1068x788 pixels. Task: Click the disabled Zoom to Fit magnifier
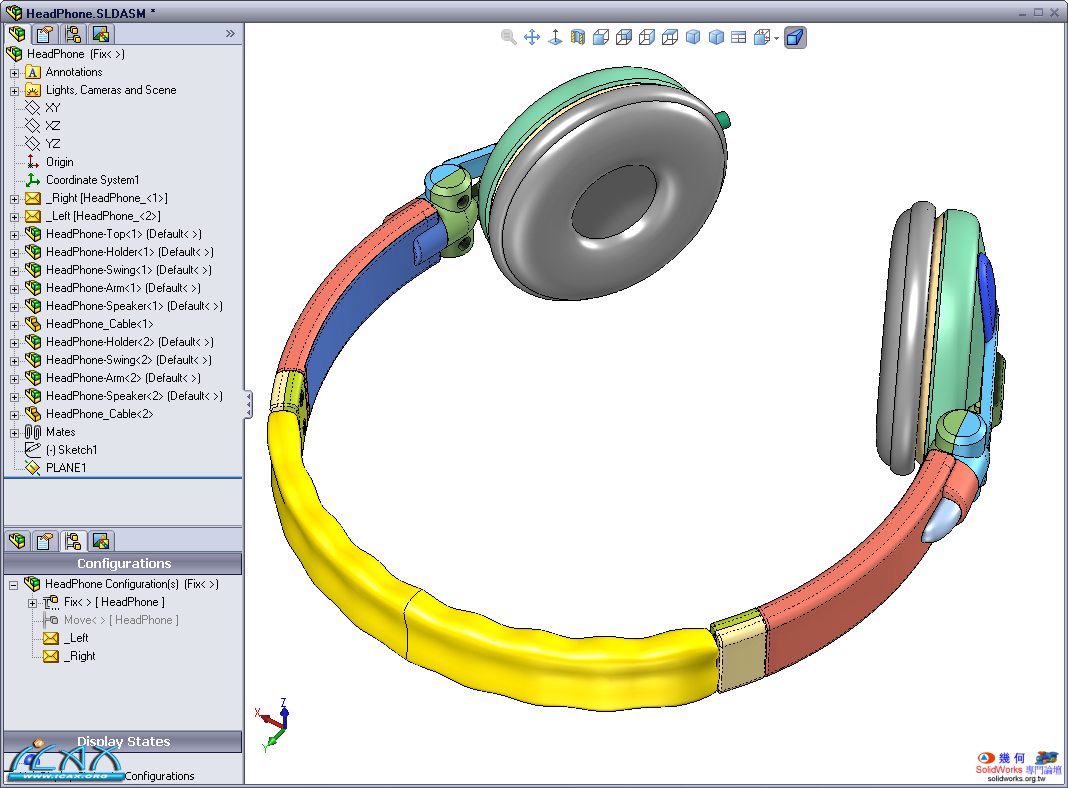pos(509,37)
